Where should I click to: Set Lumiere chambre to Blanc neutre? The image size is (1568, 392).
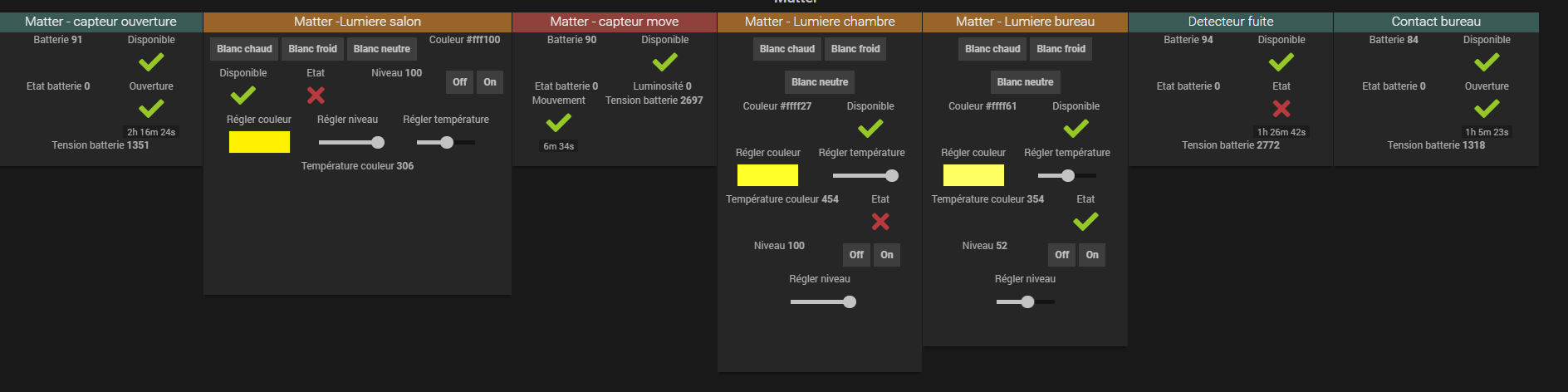click(x=820, y=82)
